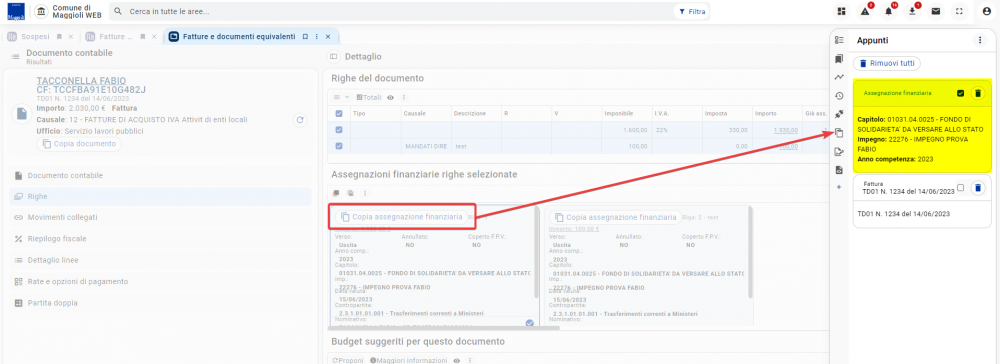This screenshot has height=364, width=1000.
Task: Open Riepilogo fiscale in left menu
Action: pos(161,238)
